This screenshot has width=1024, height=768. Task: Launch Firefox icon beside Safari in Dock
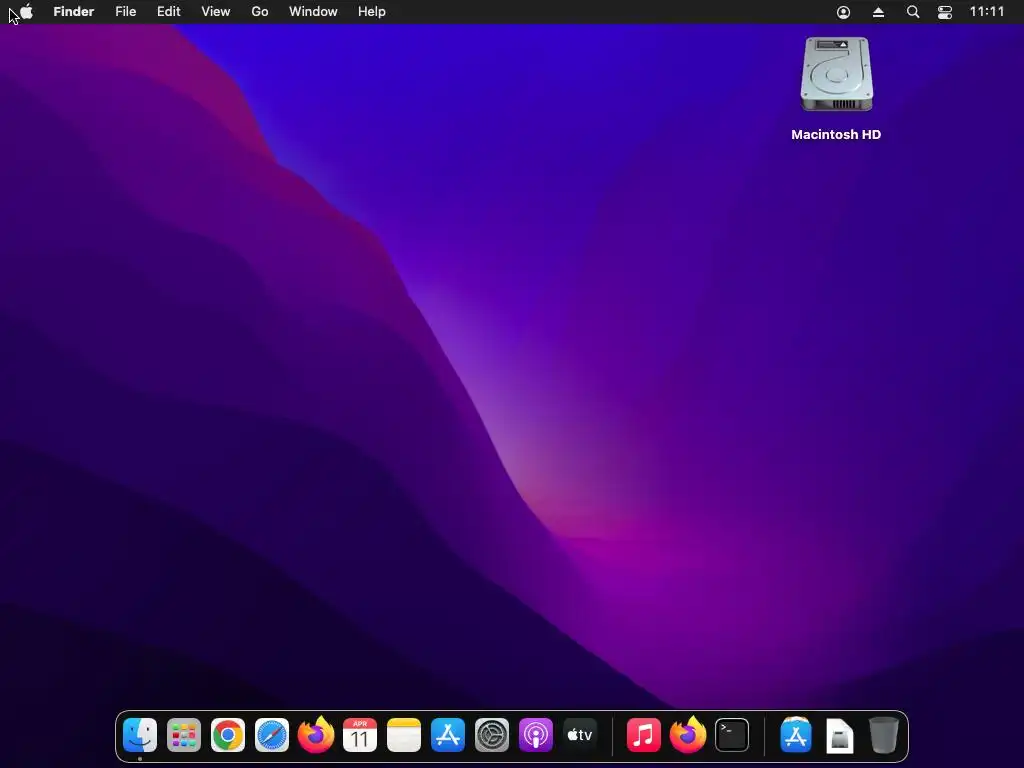coord(316,735)
